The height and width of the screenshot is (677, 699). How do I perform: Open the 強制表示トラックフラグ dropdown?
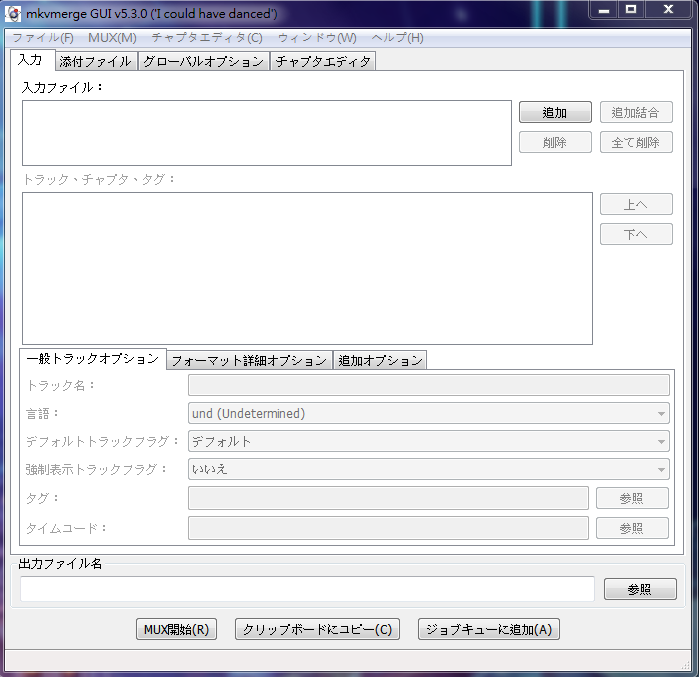429,469
